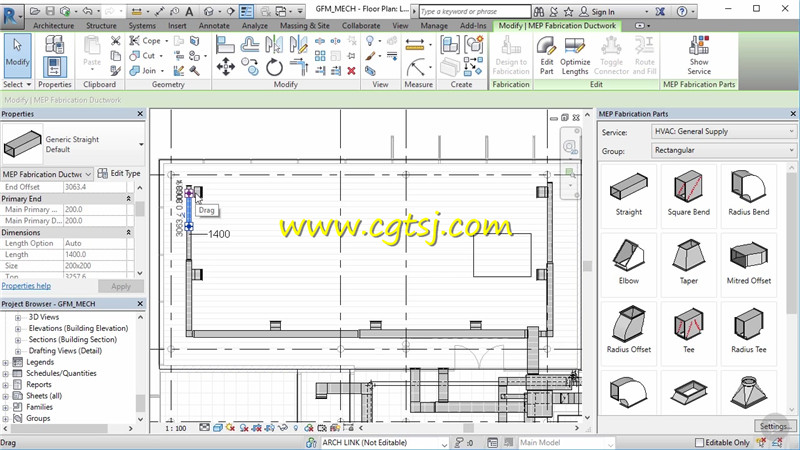The image size is (800, 450).
Task: Collapse the Primary End section
Action: pos(129,198)
